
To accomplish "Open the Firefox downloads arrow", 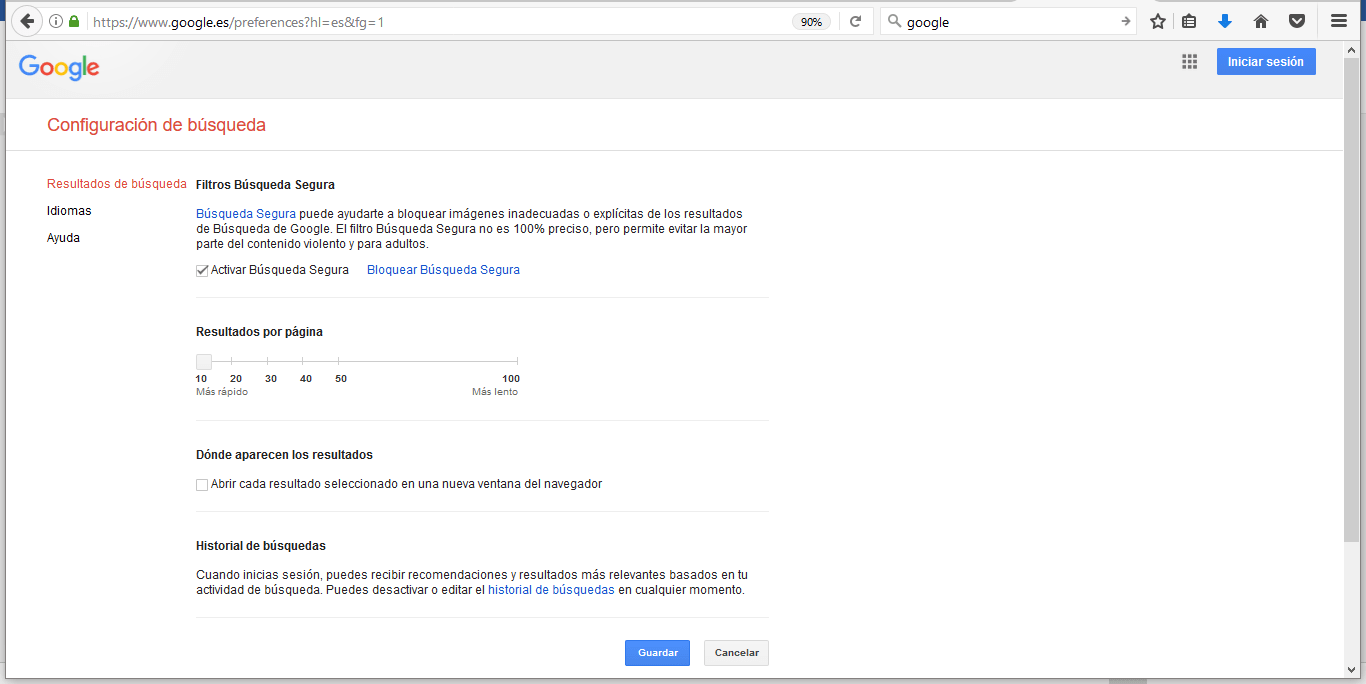I will (x=1224, y=21).
